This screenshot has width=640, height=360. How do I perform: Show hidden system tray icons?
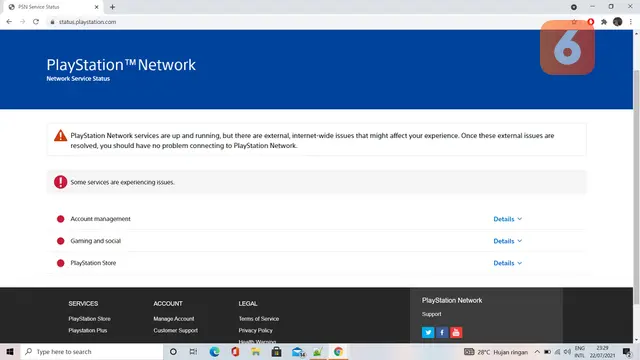pos(537,352)
